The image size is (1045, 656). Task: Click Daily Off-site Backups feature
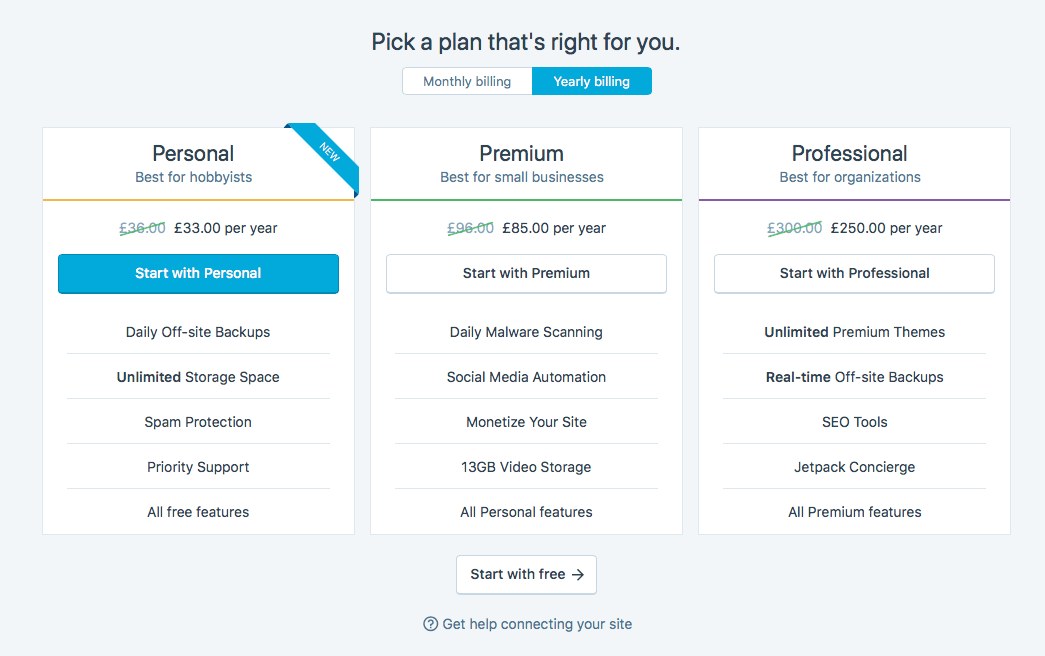pyautogui.click(x=198, y=332)
